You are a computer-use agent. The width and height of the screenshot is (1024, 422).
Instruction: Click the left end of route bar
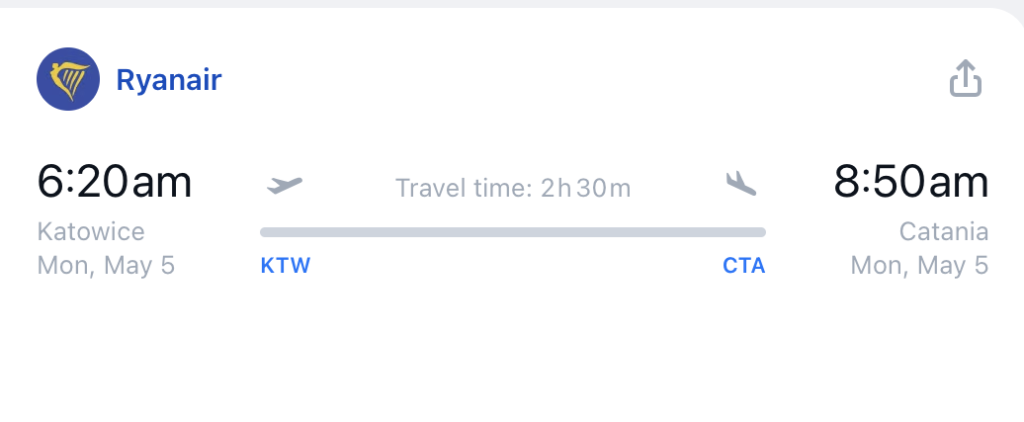coord(265,232)
